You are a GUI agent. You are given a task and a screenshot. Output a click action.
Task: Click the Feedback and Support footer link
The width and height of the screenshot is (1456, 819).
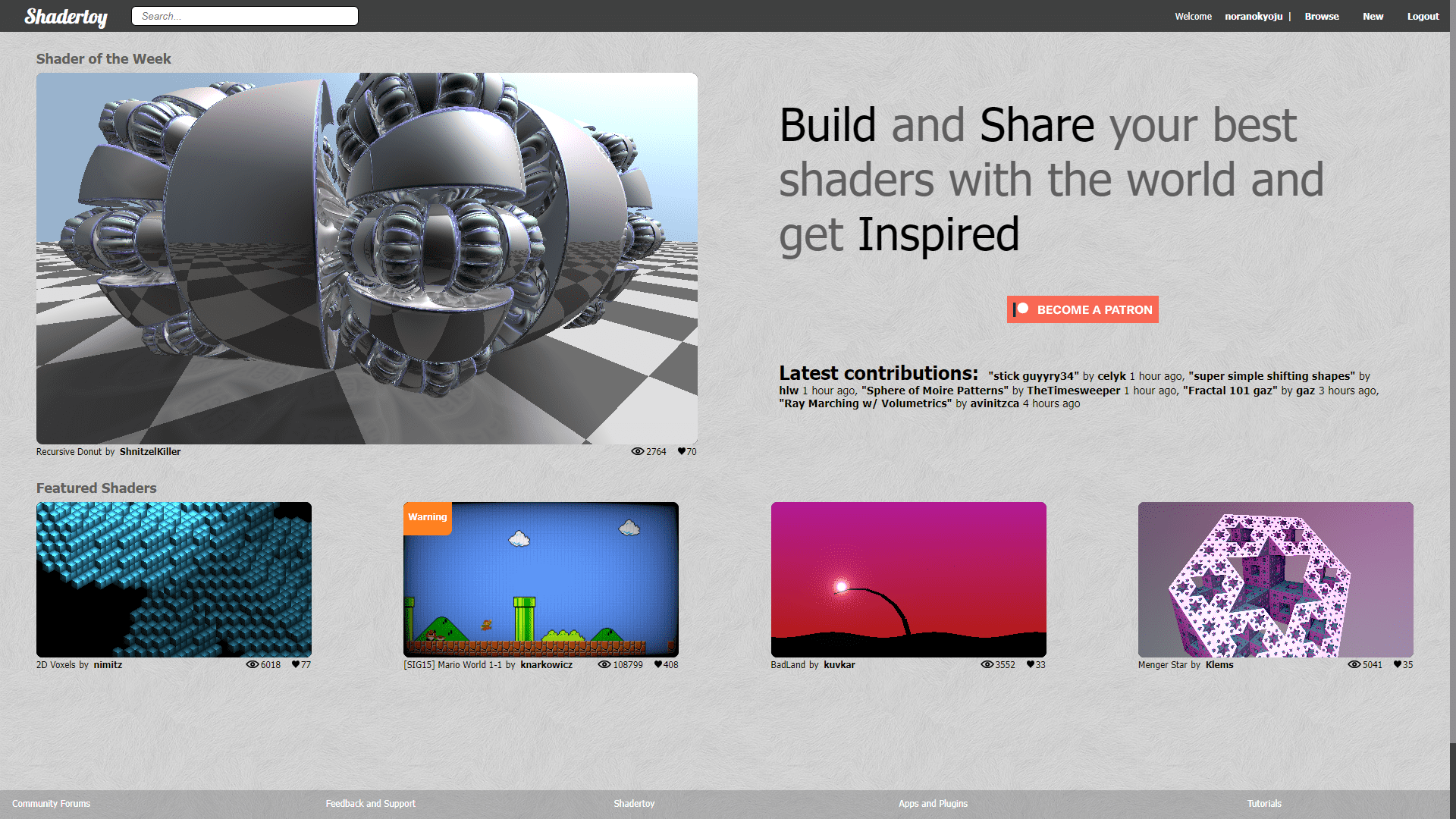[370, 803]
